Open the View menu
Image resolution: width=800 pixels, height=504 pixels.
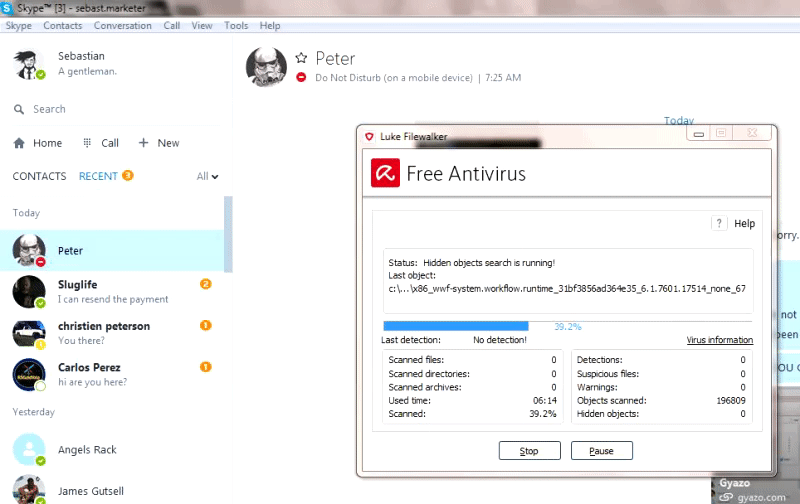pos(202,26)
